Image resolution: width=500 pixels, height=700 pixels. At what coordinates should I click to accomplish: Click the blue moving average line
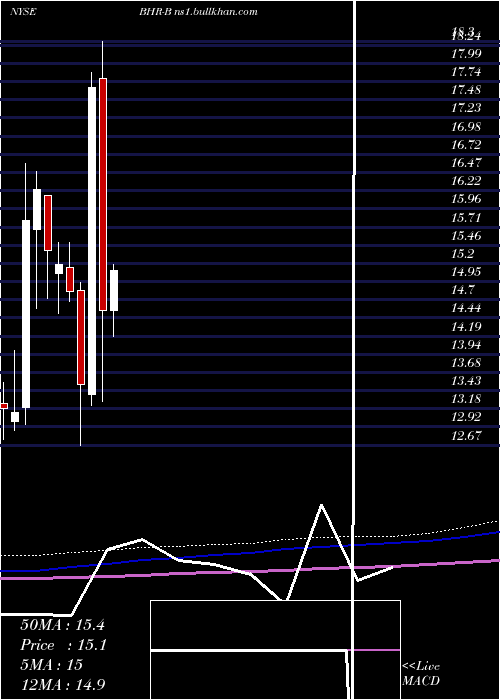250,552
